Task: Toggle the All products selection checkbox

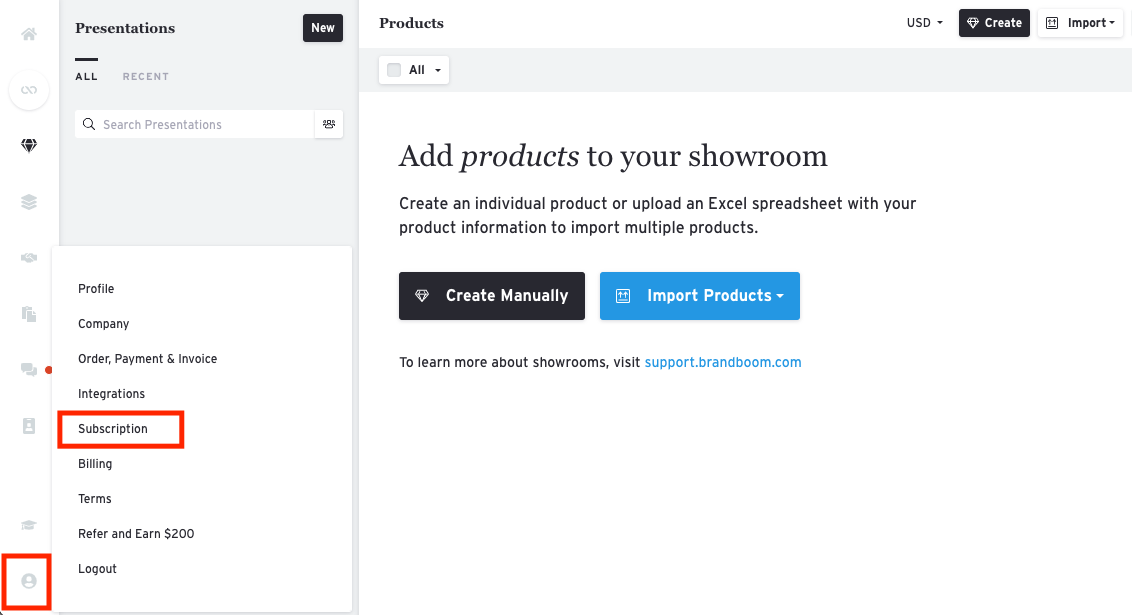Action: click(393, 70)
